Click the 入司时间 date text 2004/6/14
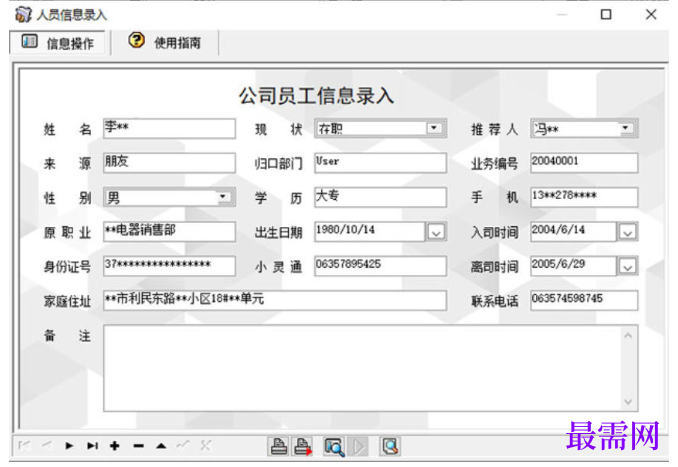678x467 pixels. 558,230
